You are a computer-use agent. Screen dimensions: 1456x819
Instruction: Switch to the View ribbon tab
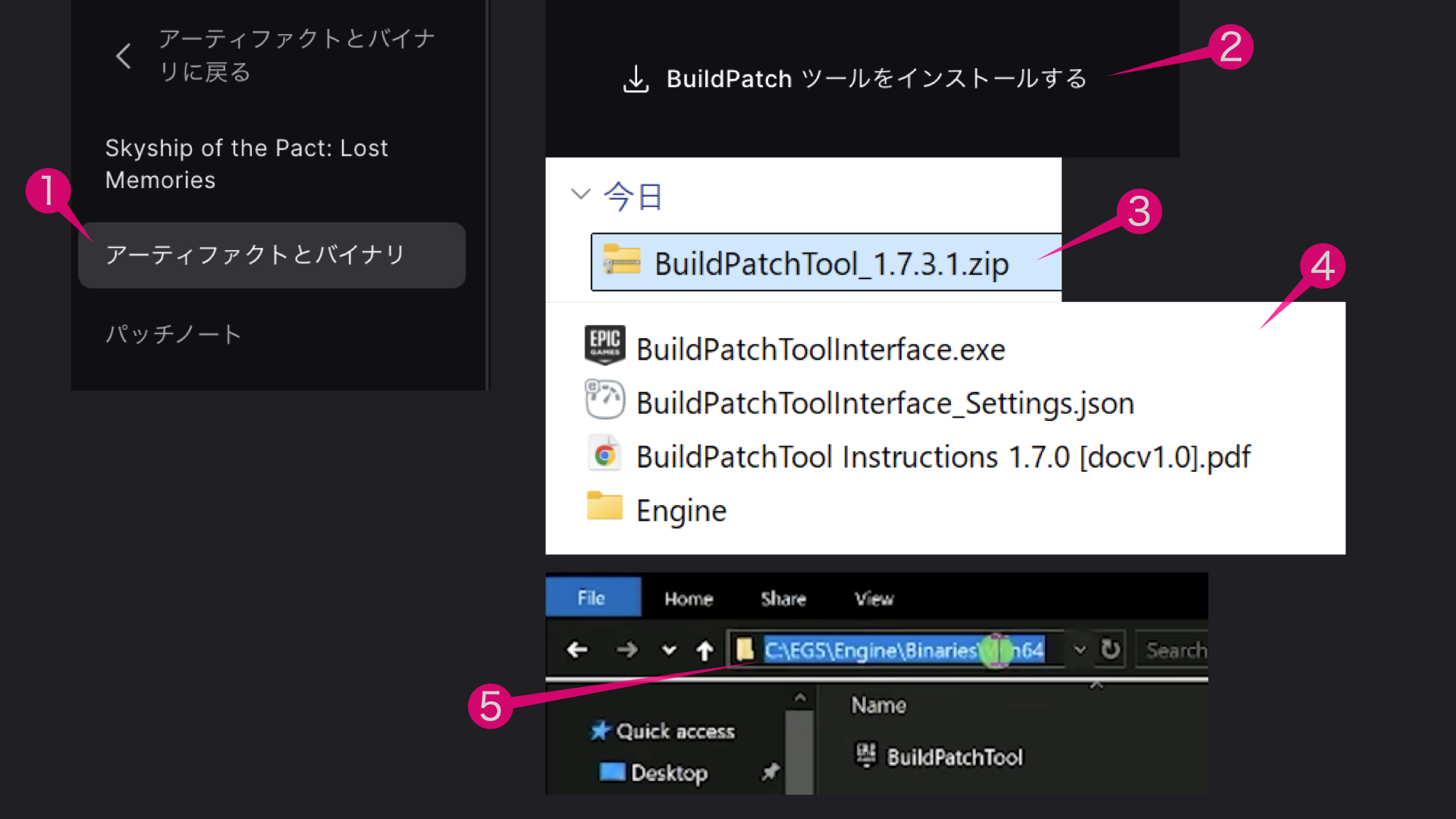874,598
